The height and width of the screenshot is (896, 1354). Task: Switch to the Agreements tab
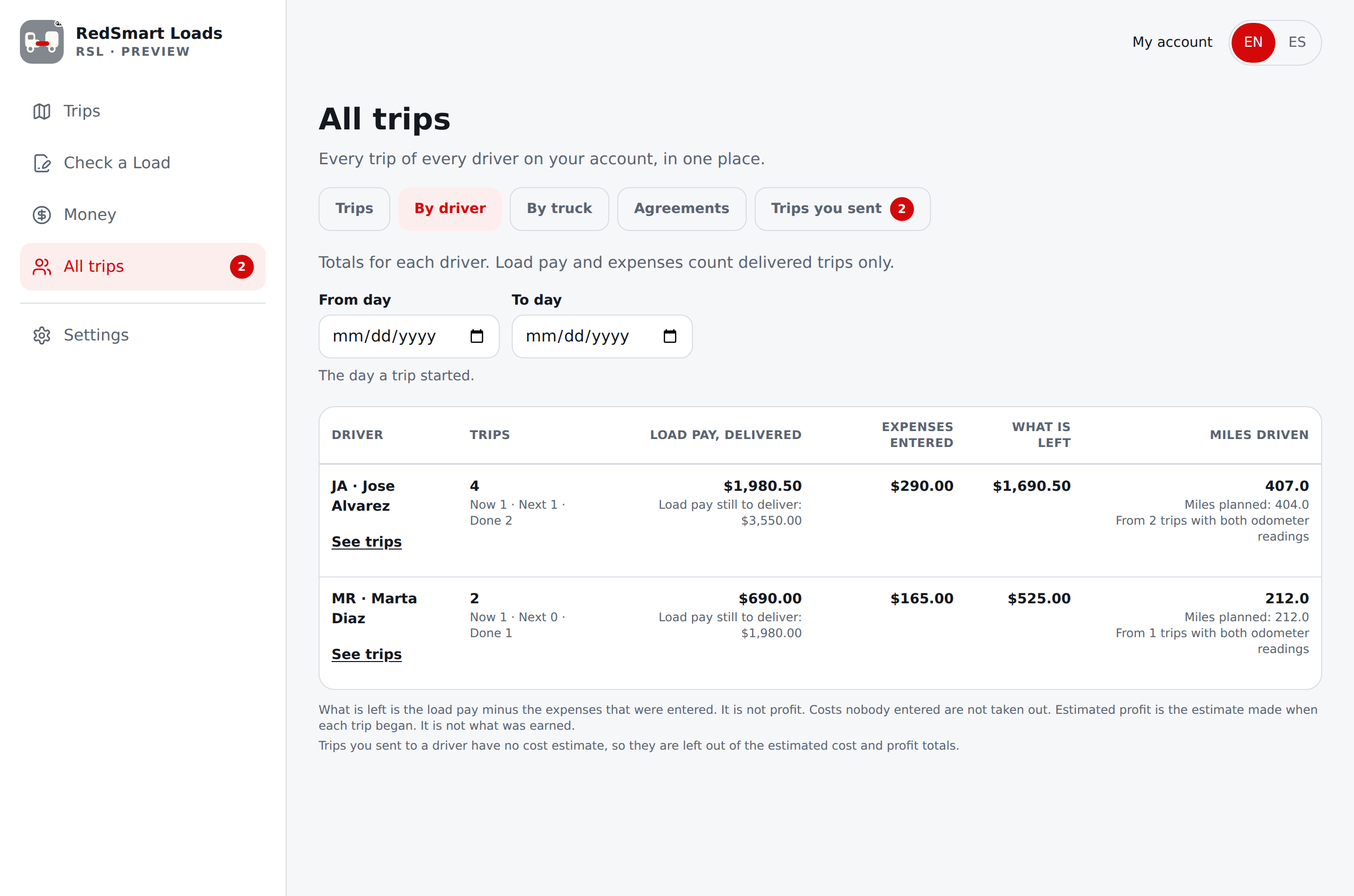[681, 209]
